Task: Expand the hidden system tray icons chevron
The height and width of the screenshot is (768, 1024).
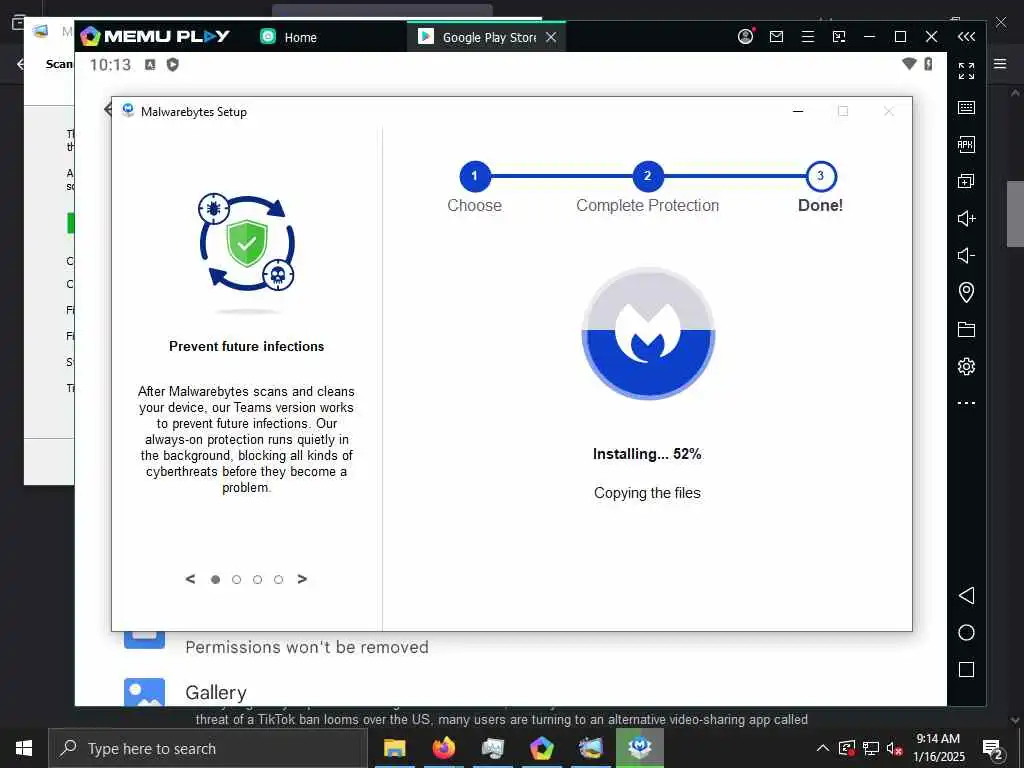Action: click(x=823, y=748)
